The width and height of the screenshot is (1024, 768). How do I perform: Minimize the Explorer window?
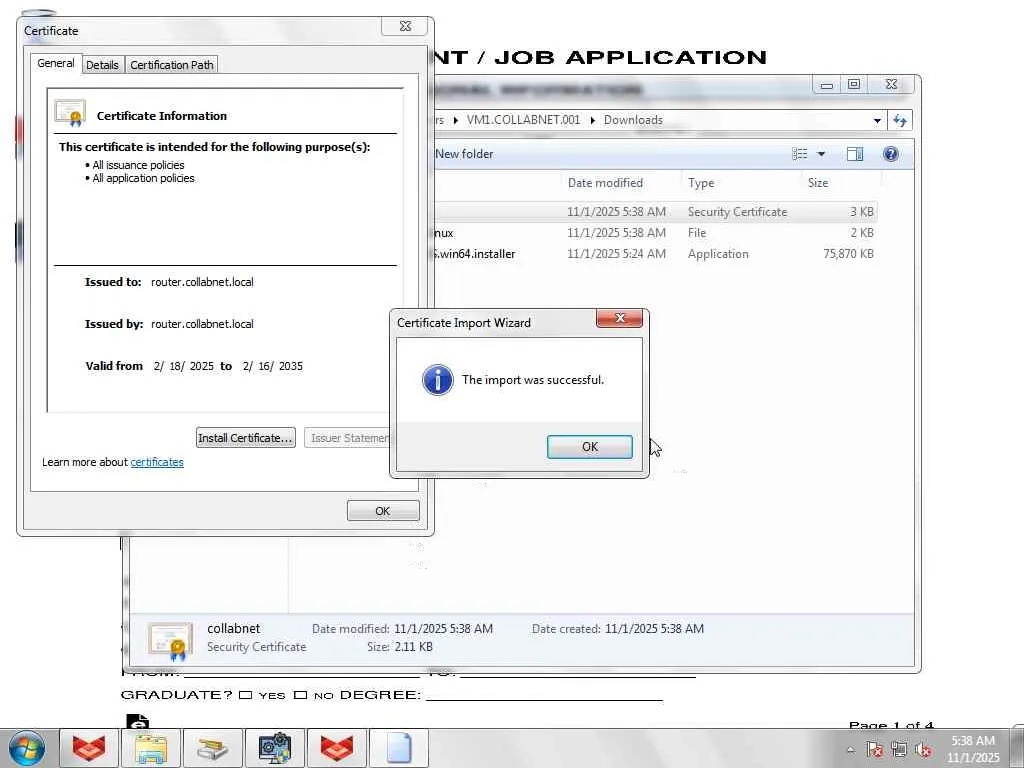coord(826,84)
